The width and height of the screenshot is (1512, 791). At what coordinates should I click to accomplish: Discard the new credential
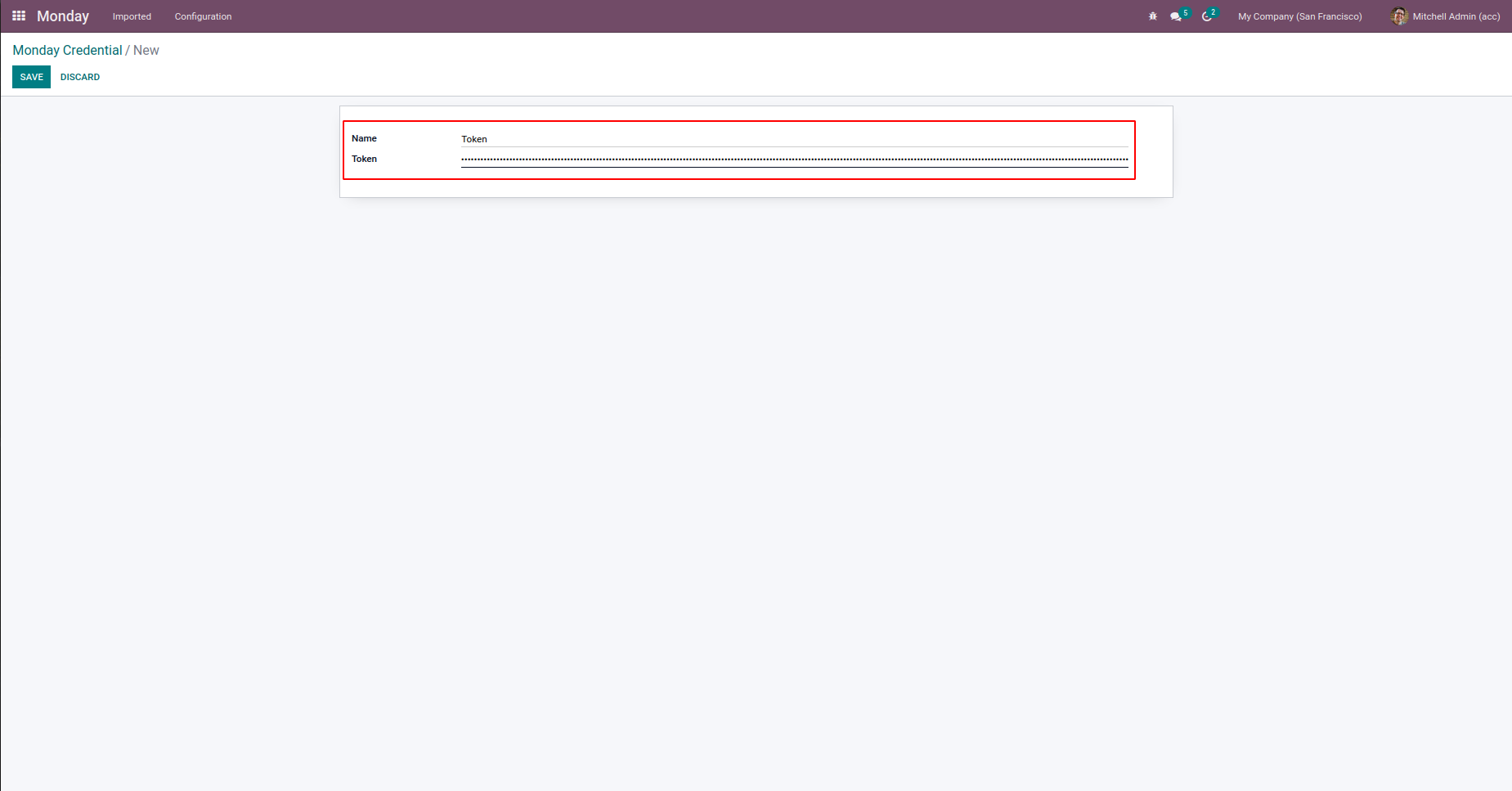point(80,77)
